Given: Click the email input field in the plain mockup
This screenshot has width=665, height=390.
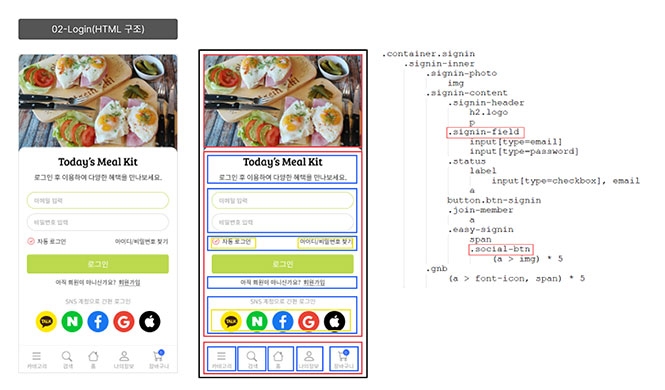Looking at the screenshot, I should pos(98,201).
